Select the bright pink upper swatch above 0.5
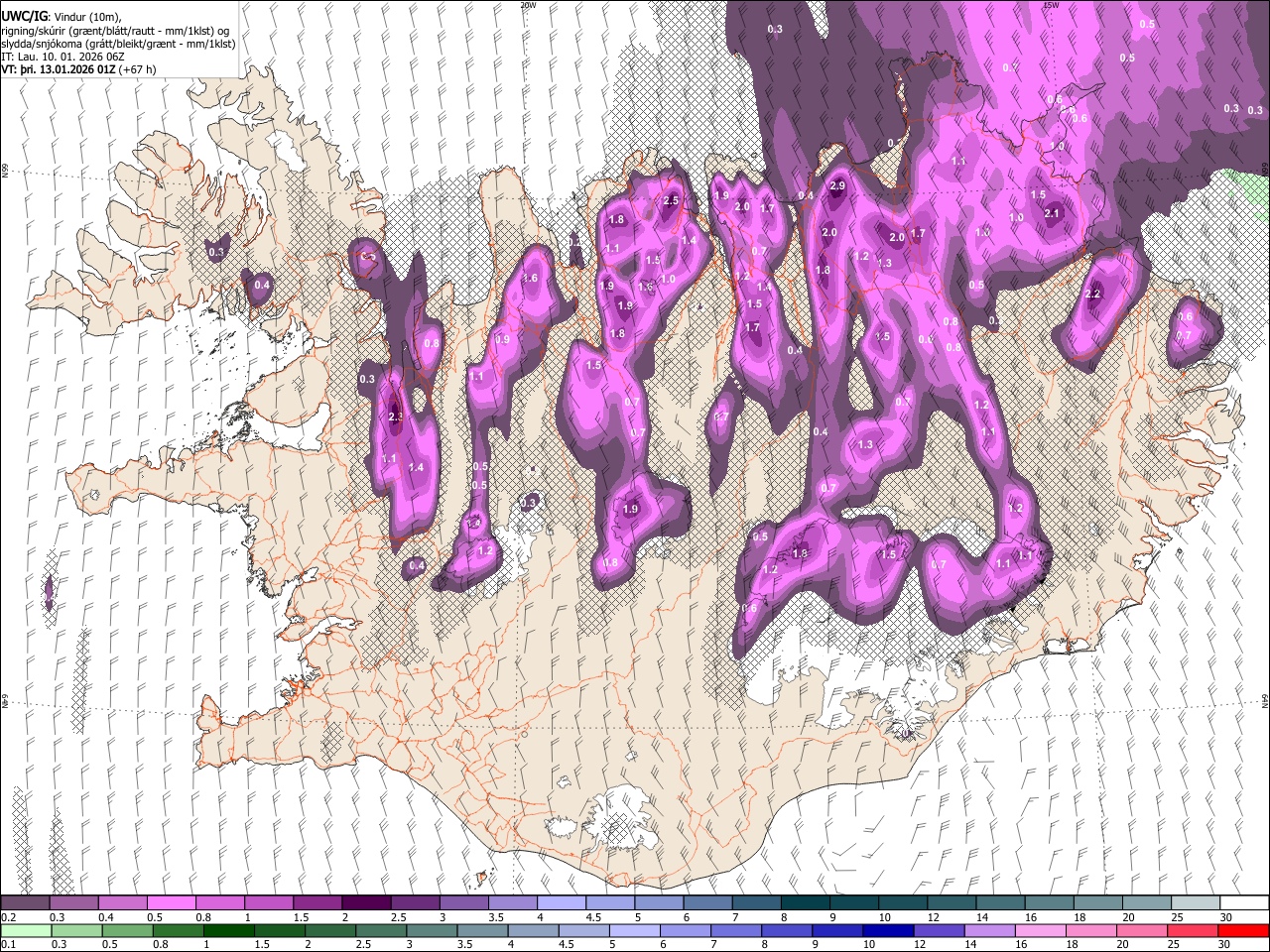This screenshot has height=952, width=1270. pyautogui.click(x=171, y=903)
